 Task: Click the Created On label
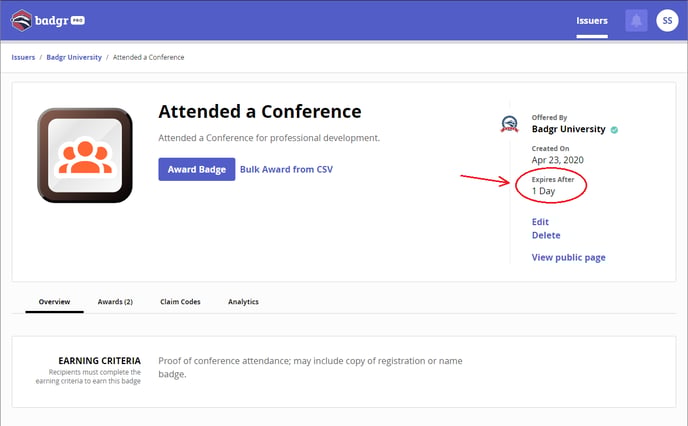pyautogui.click(x=550, y=149)
